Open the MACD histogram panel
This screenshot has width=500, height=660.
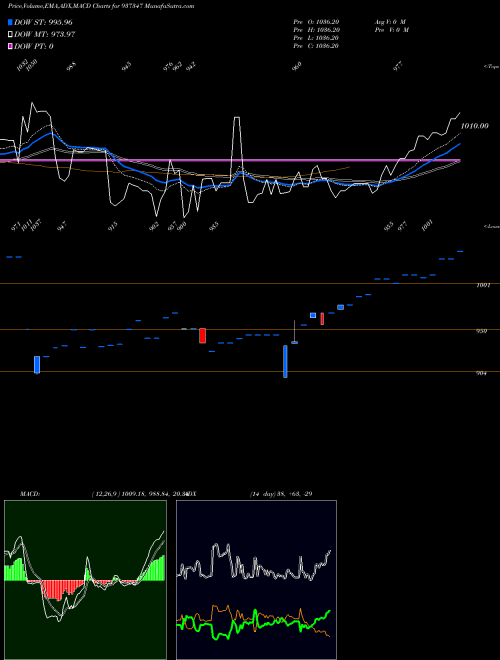[85, 580]
